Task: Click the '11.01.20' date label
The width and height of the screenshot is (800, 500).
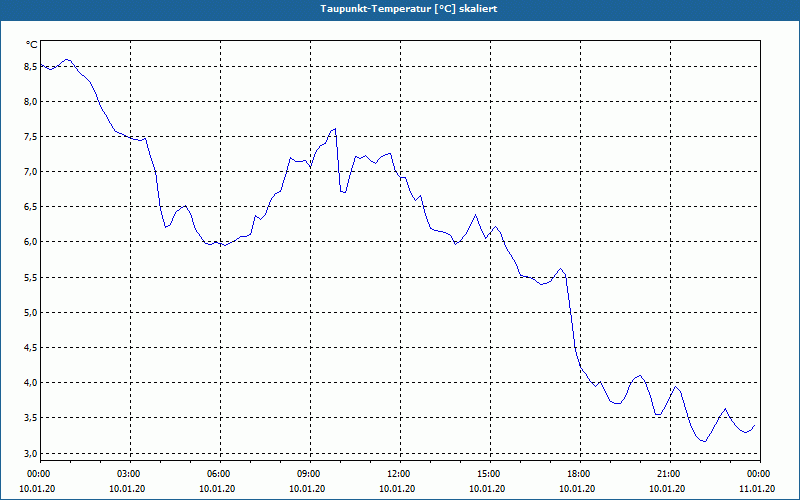Action: pos(757,489)
